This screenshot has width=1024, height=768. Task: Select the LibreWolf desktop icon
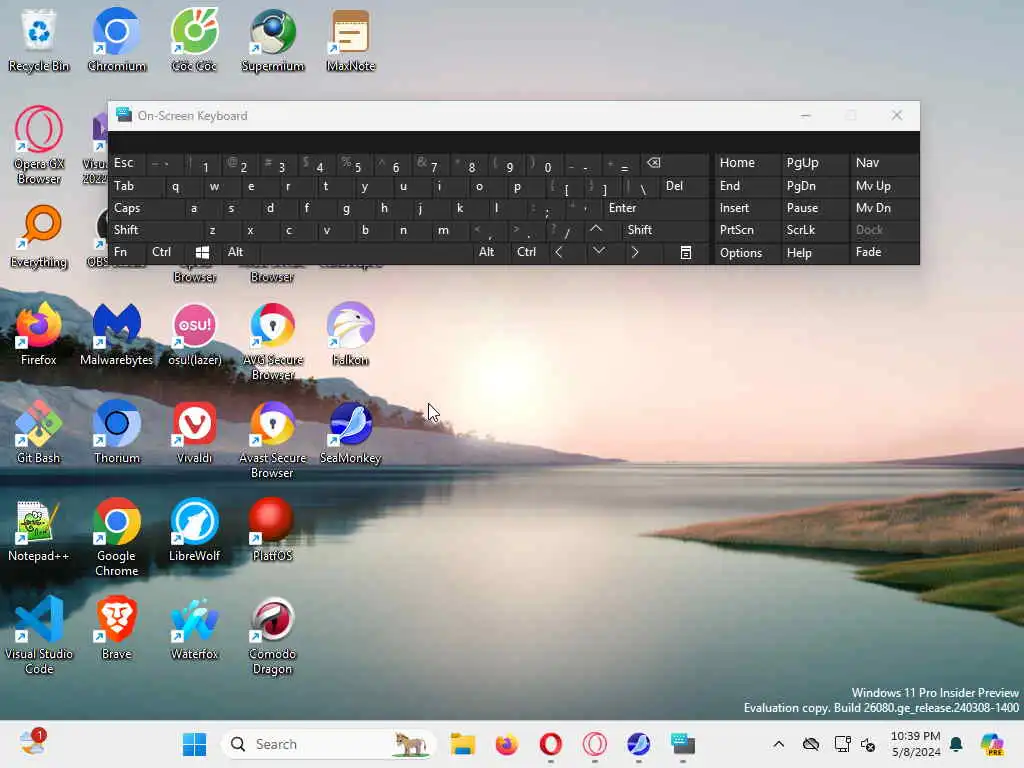coord(194,530)
